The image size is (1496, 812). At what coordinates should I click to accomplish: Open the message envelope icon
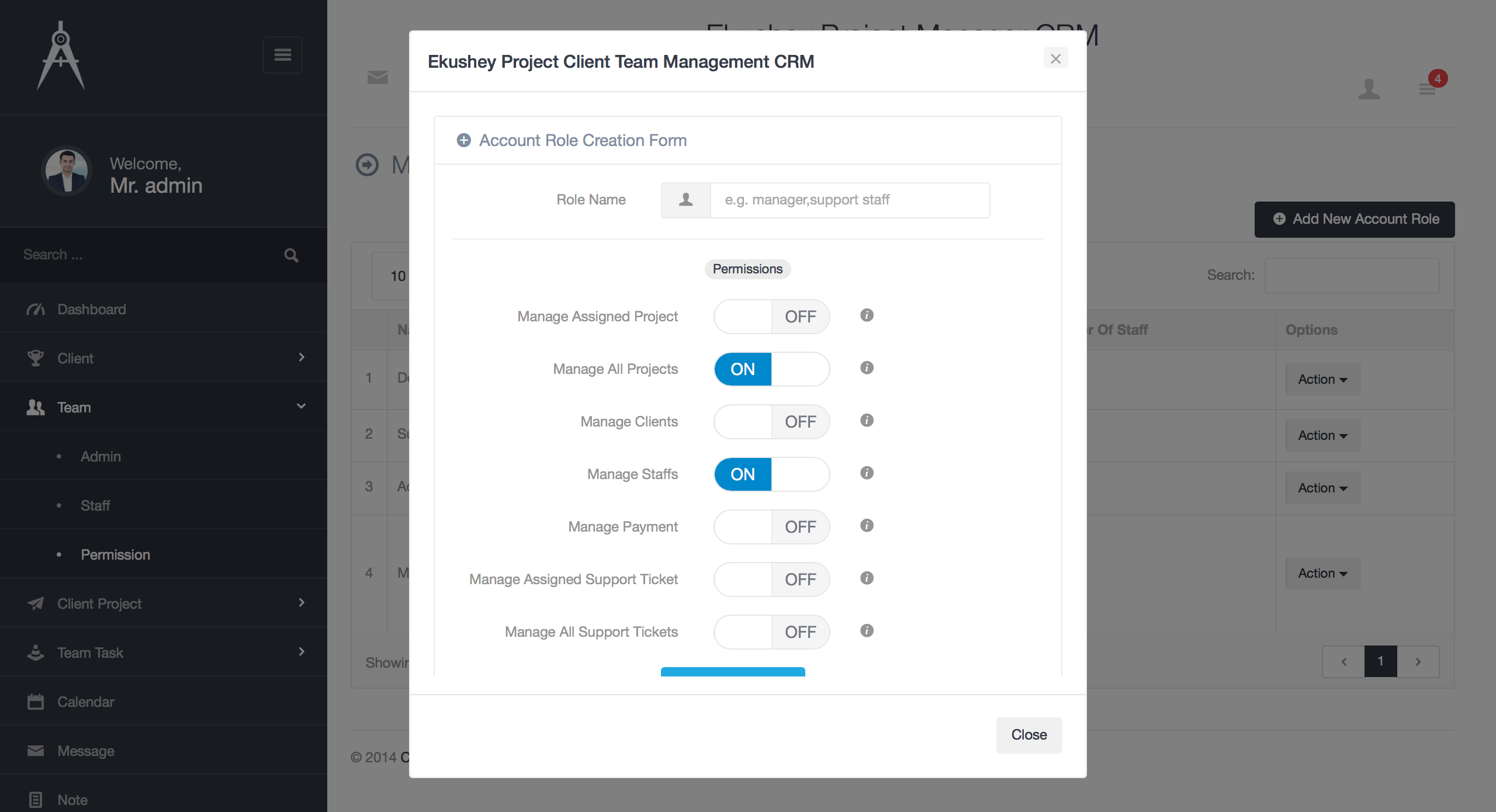click(x=377, y=77)
